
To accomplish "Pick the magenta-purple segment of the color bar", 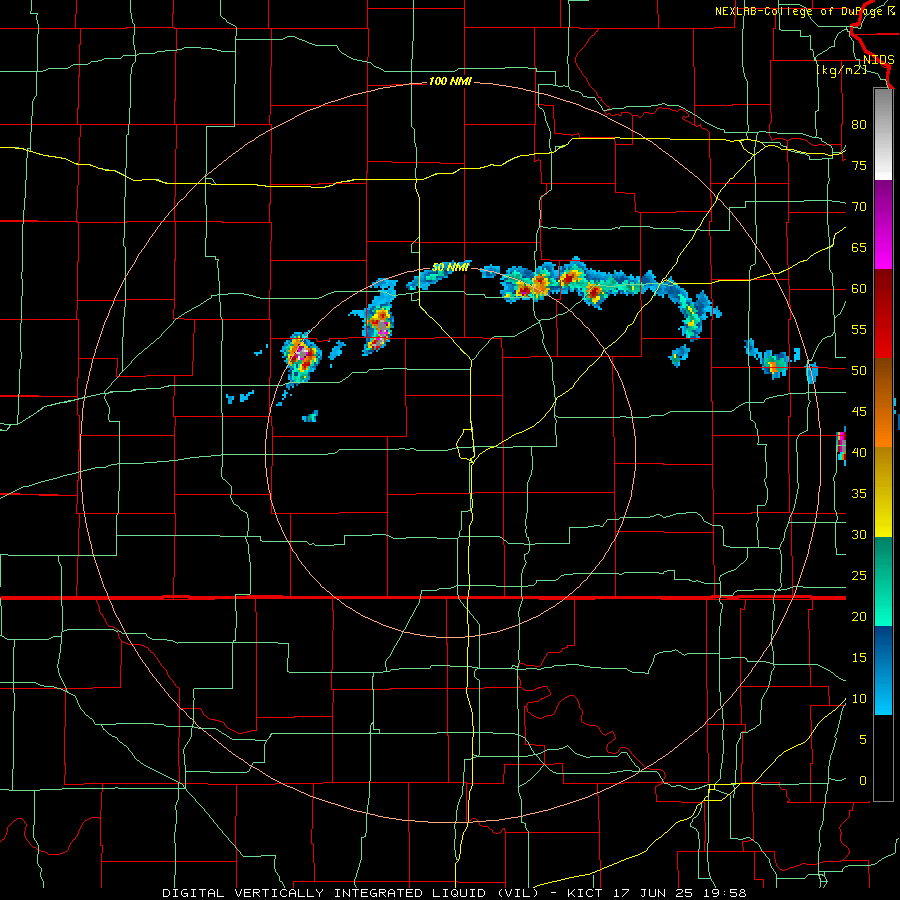I will [883, 225].
